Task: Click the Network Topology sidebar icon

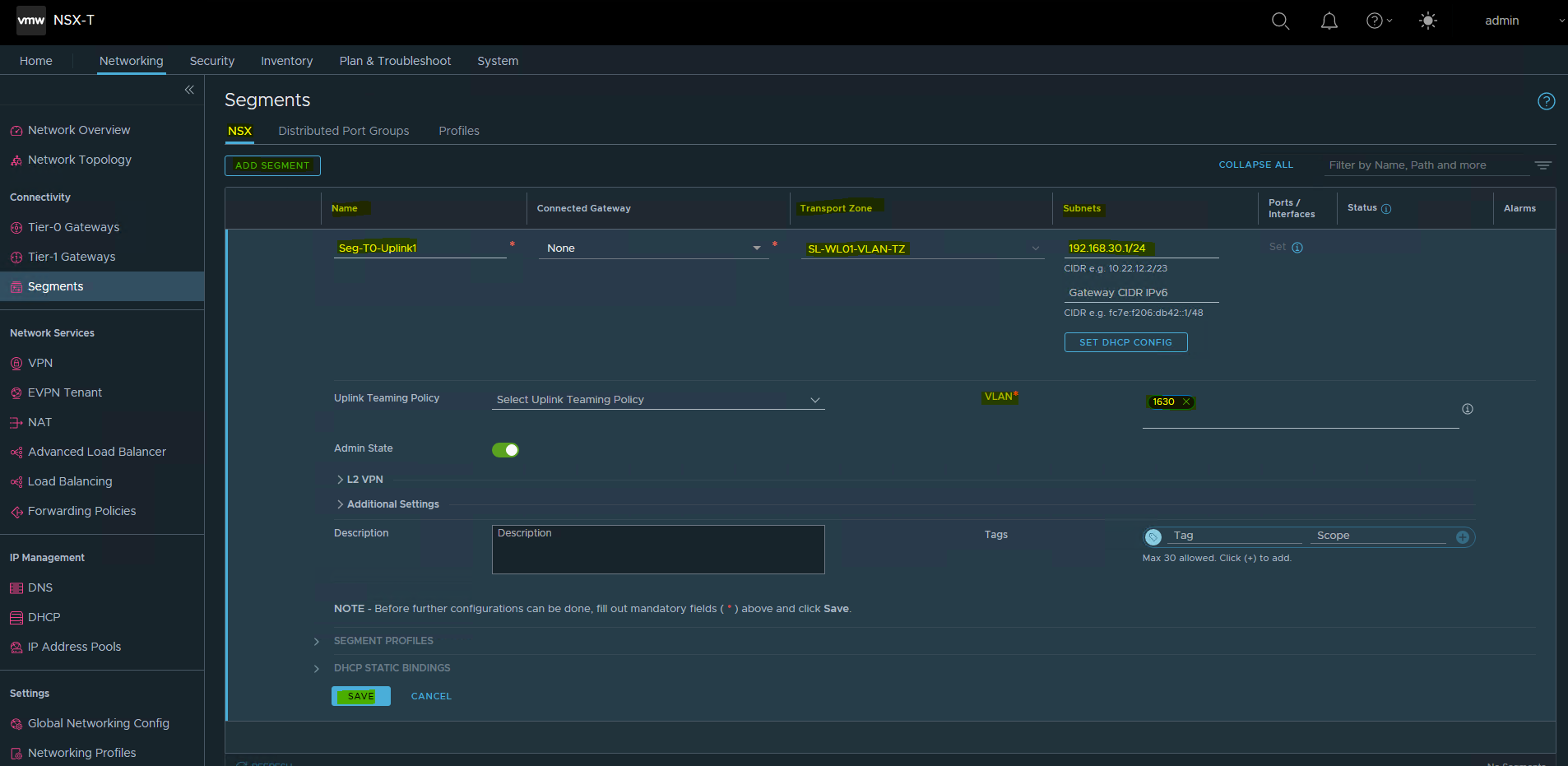Action: 16,160
